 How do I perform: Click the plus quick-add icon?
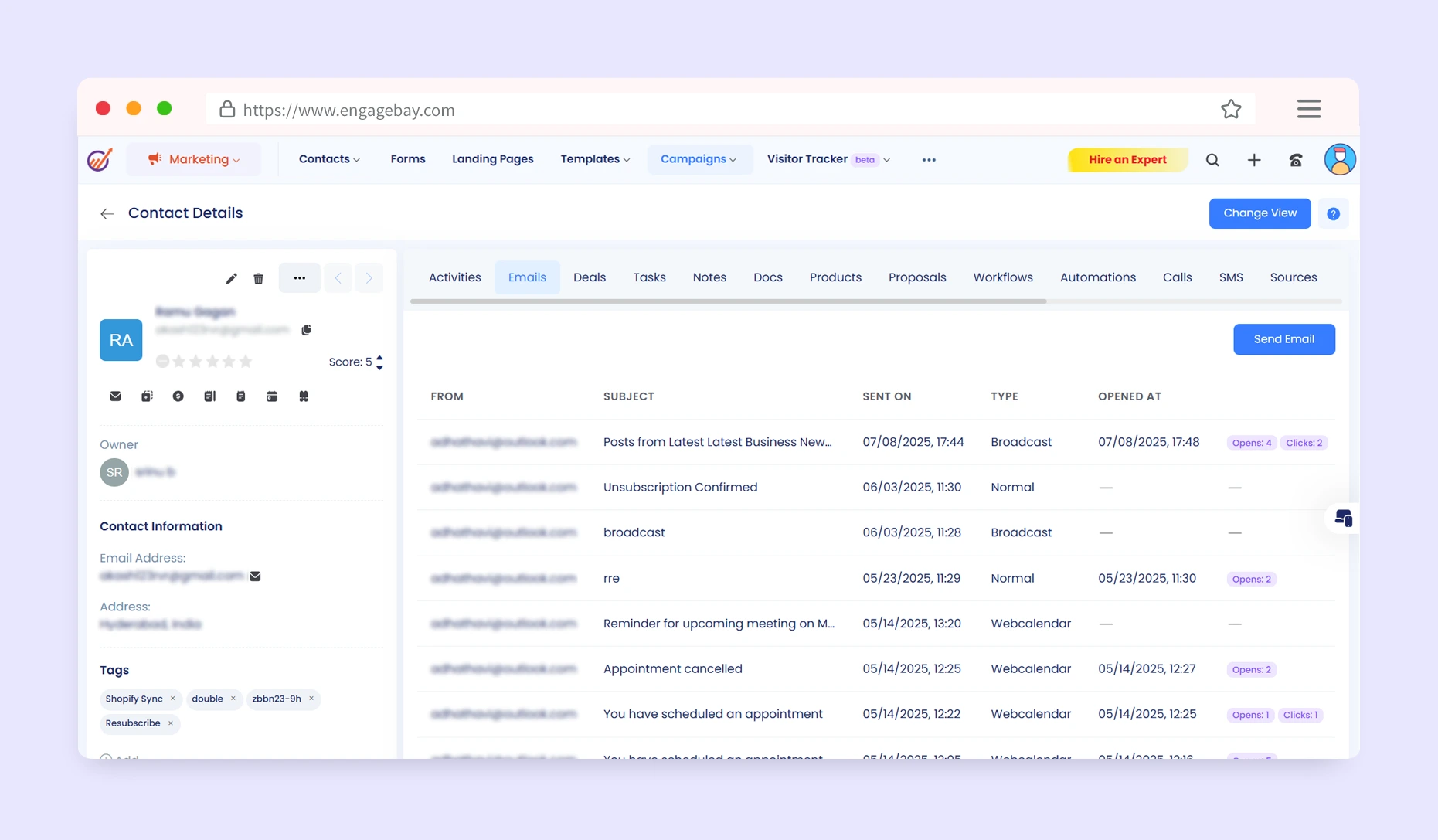1254,160
